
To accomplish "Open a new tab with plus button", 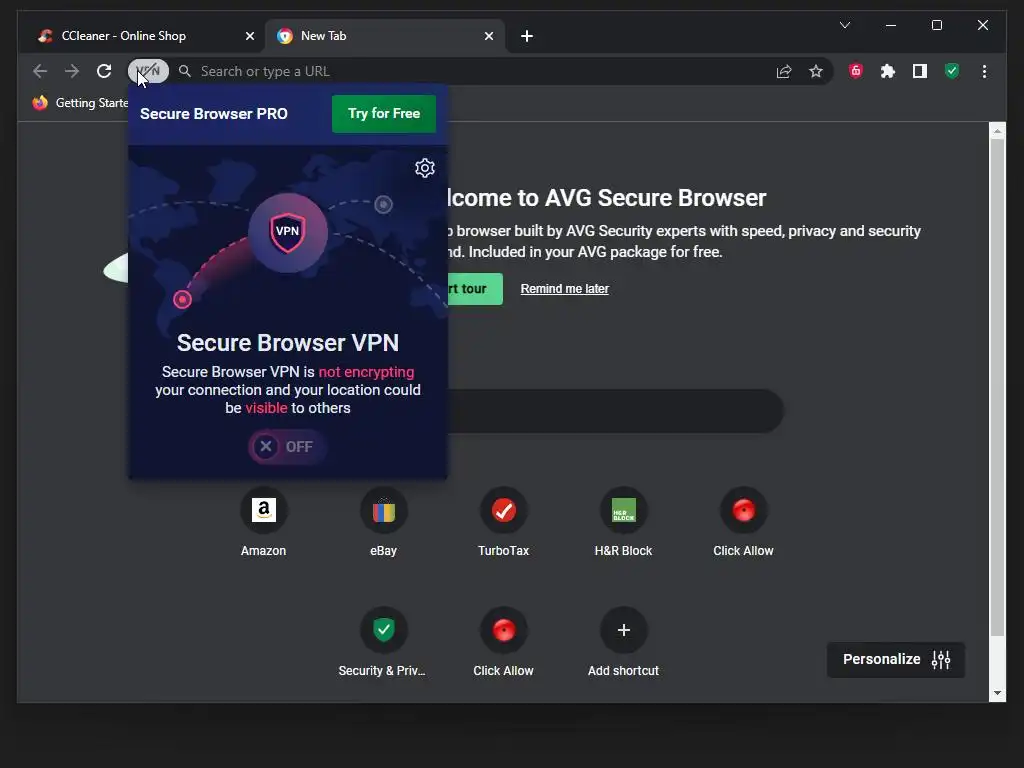I will 527,36.
